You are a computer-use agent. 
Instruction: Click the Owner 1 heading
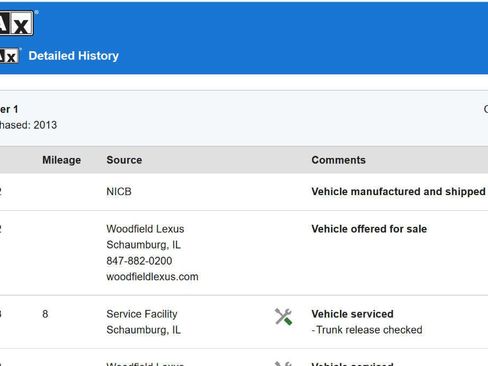[9, 109]
